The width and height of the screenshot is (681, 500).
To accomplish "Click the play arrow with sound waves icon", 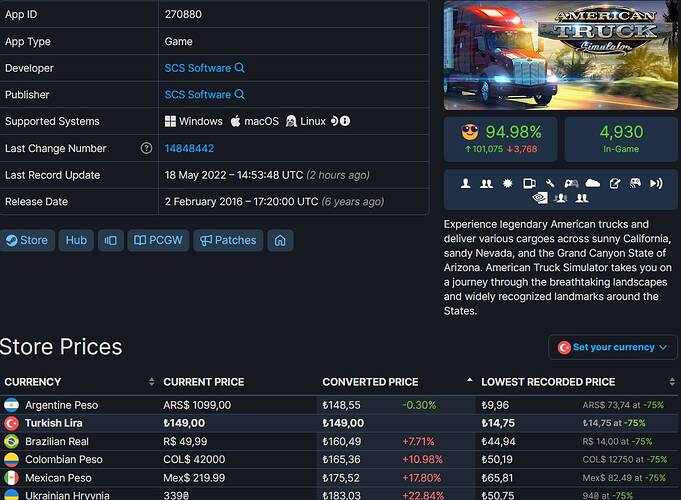I will (656, 183).
